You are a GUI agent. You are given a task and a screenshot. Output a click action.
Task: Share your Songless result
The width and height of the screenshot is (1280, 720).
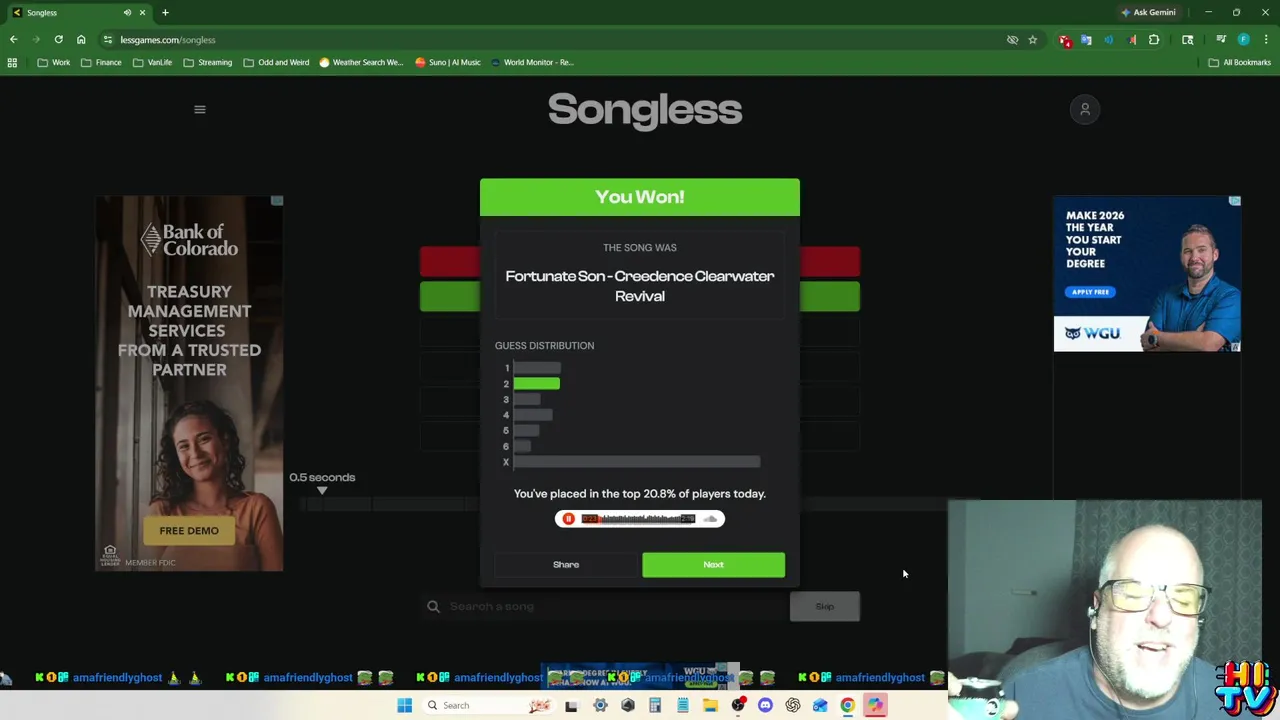[566, 565]
